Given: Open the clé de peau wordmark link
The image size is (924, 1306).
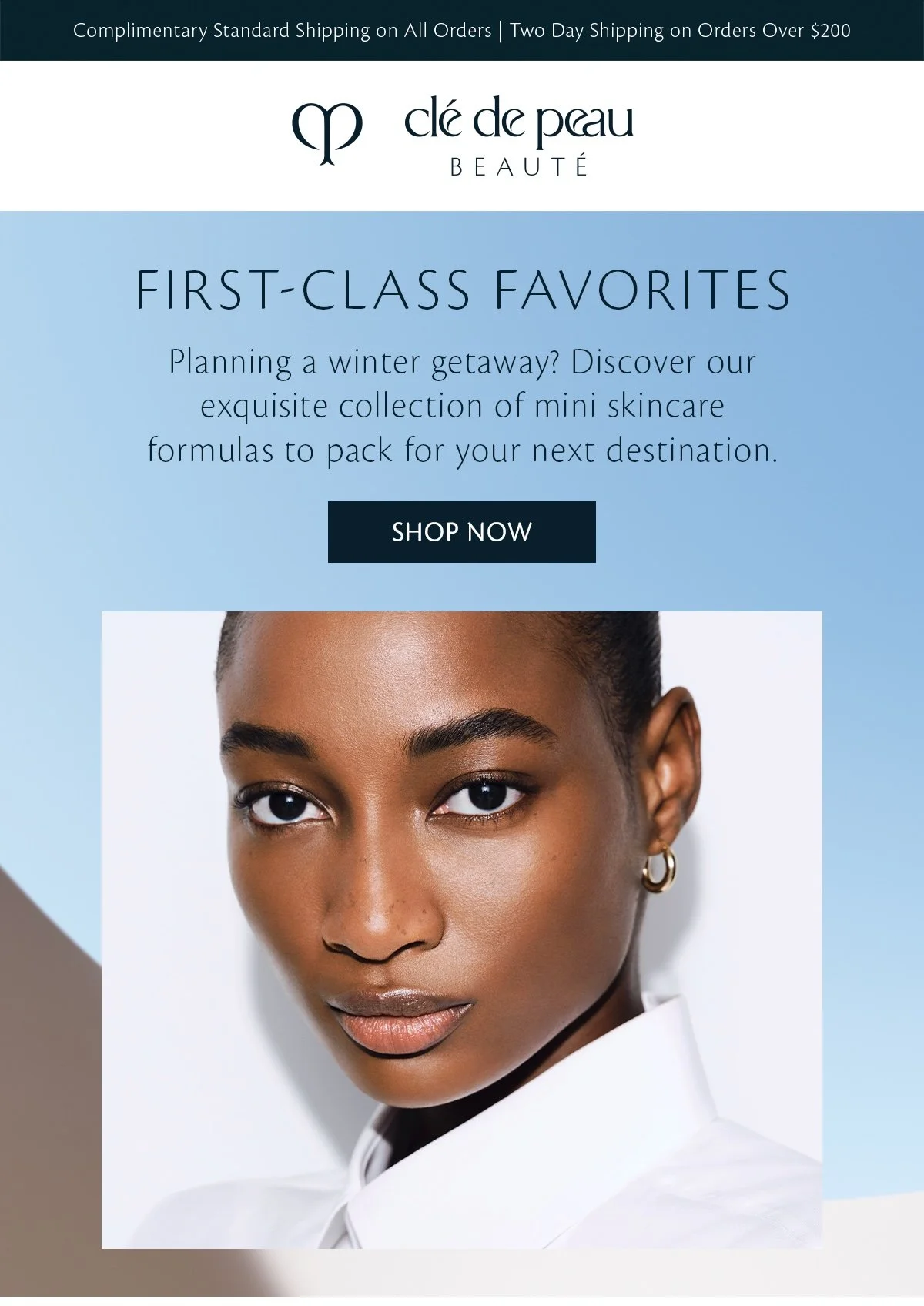Looking at the screenshot, I should 519,122.
